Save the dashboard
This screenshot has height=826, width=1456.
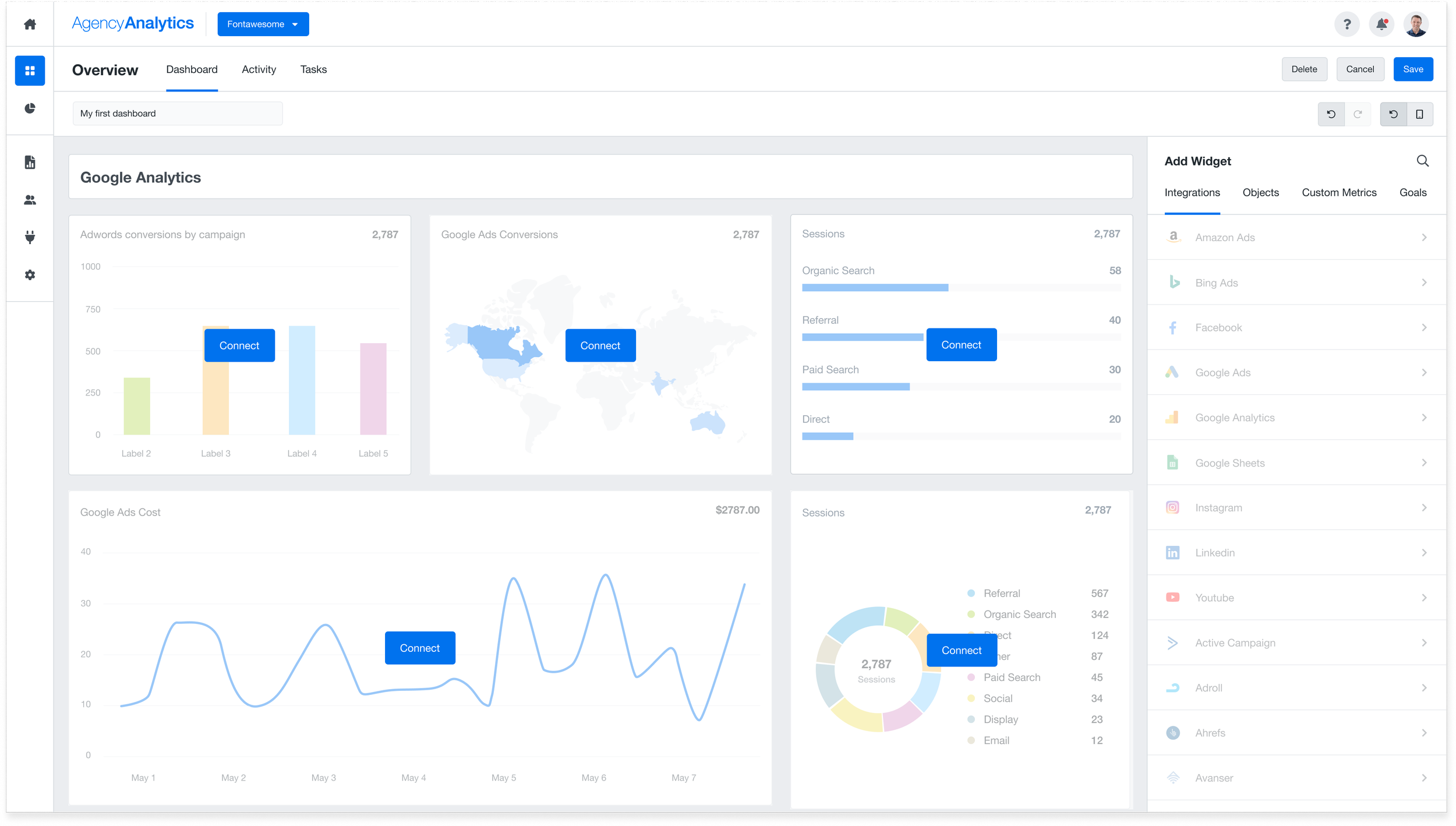point(1413,69)
